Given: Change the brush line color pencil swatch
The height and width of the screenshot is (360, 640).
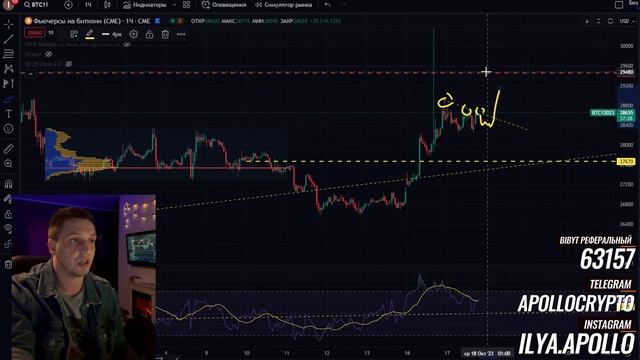Looking at the screenshot, I should [x=90, y=34].
